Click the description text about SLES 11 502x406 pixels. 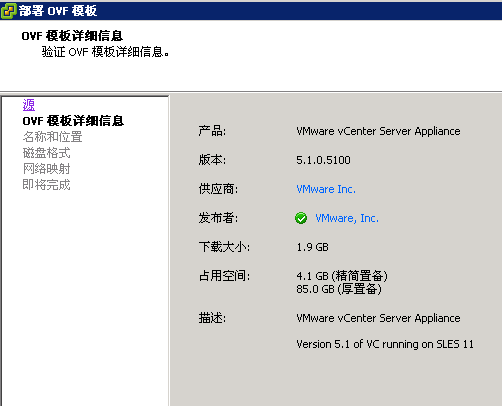tap(385, 344)
